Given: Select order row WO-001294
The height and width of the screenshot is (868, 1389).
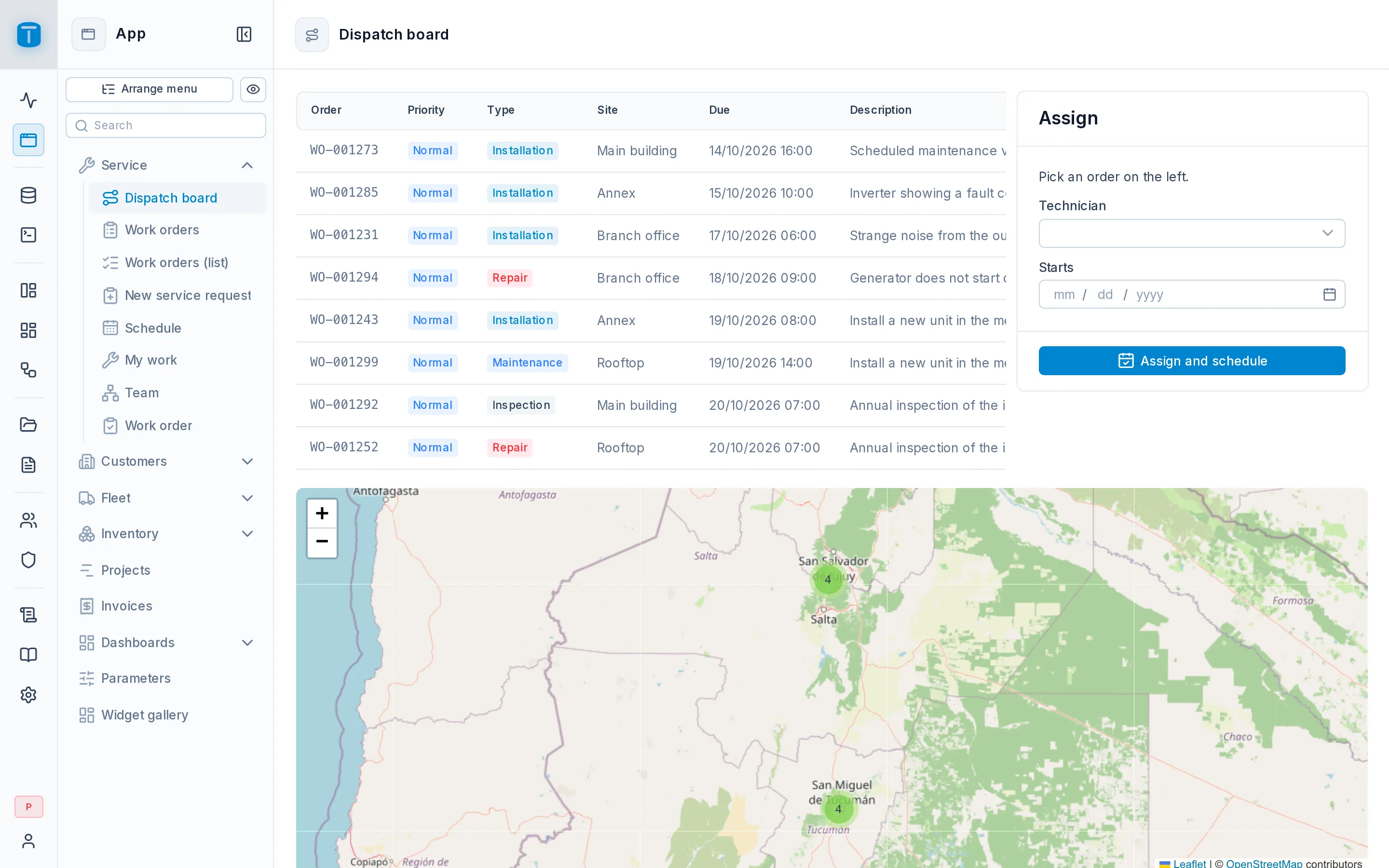Looking at the screenshot, I should click(x=651, y=278).
